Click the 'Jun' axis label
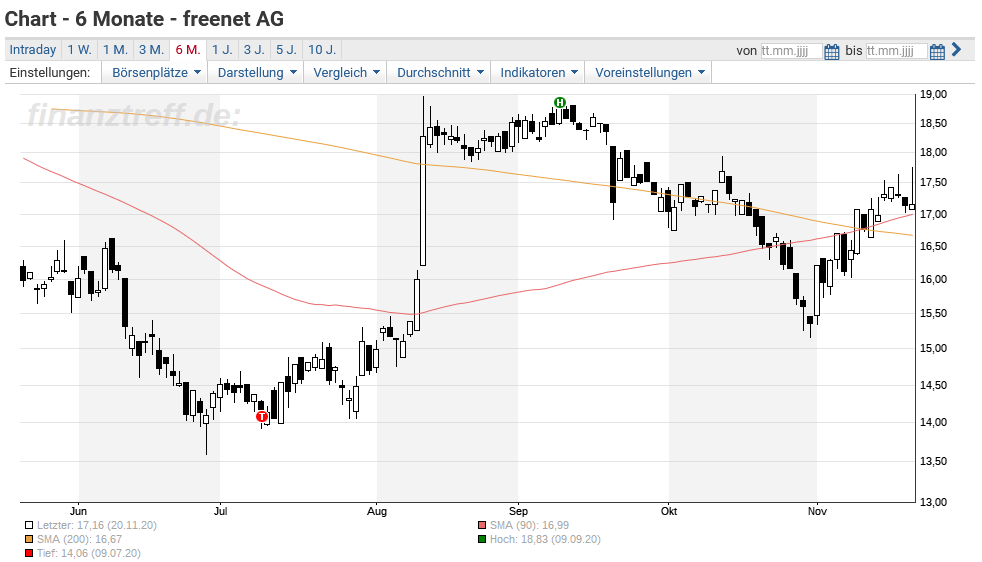This screenshot has height=562, width=982. click(x=78, y=511)
